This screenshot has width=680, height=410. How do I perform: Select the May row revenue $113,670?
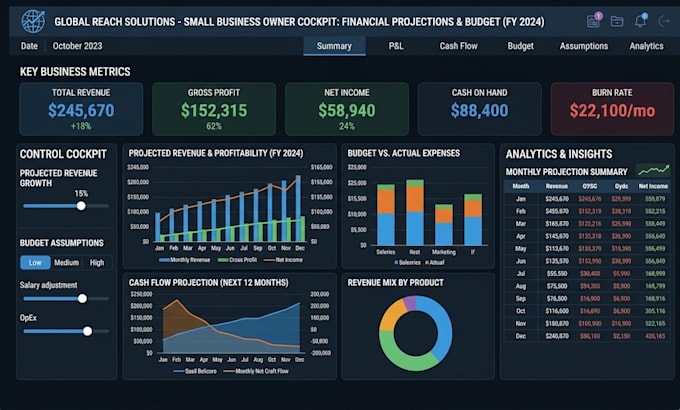pos(557,249)
